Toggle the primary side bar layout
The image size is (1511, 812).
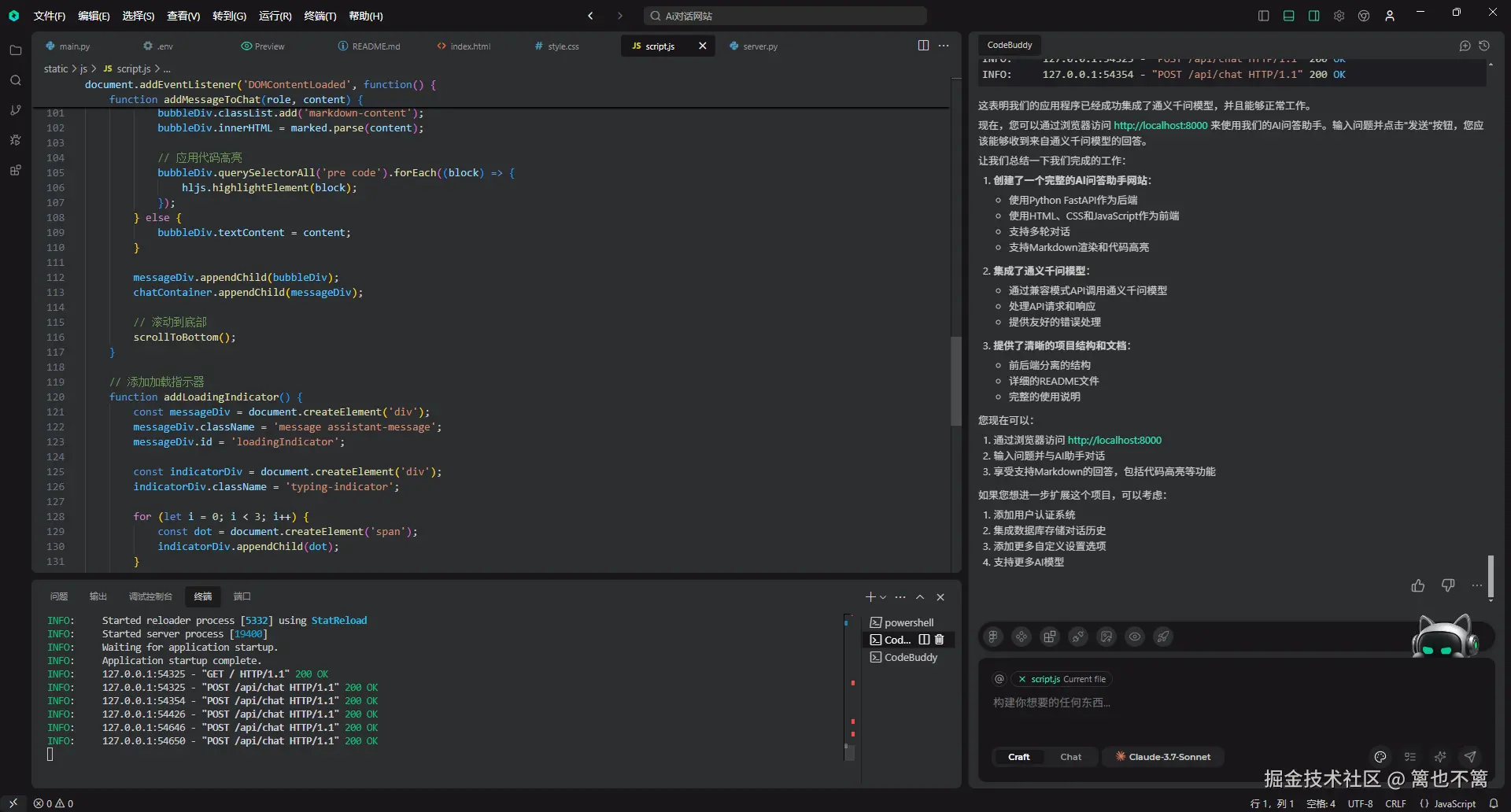pyautogui.click(x=1264, y=16)
